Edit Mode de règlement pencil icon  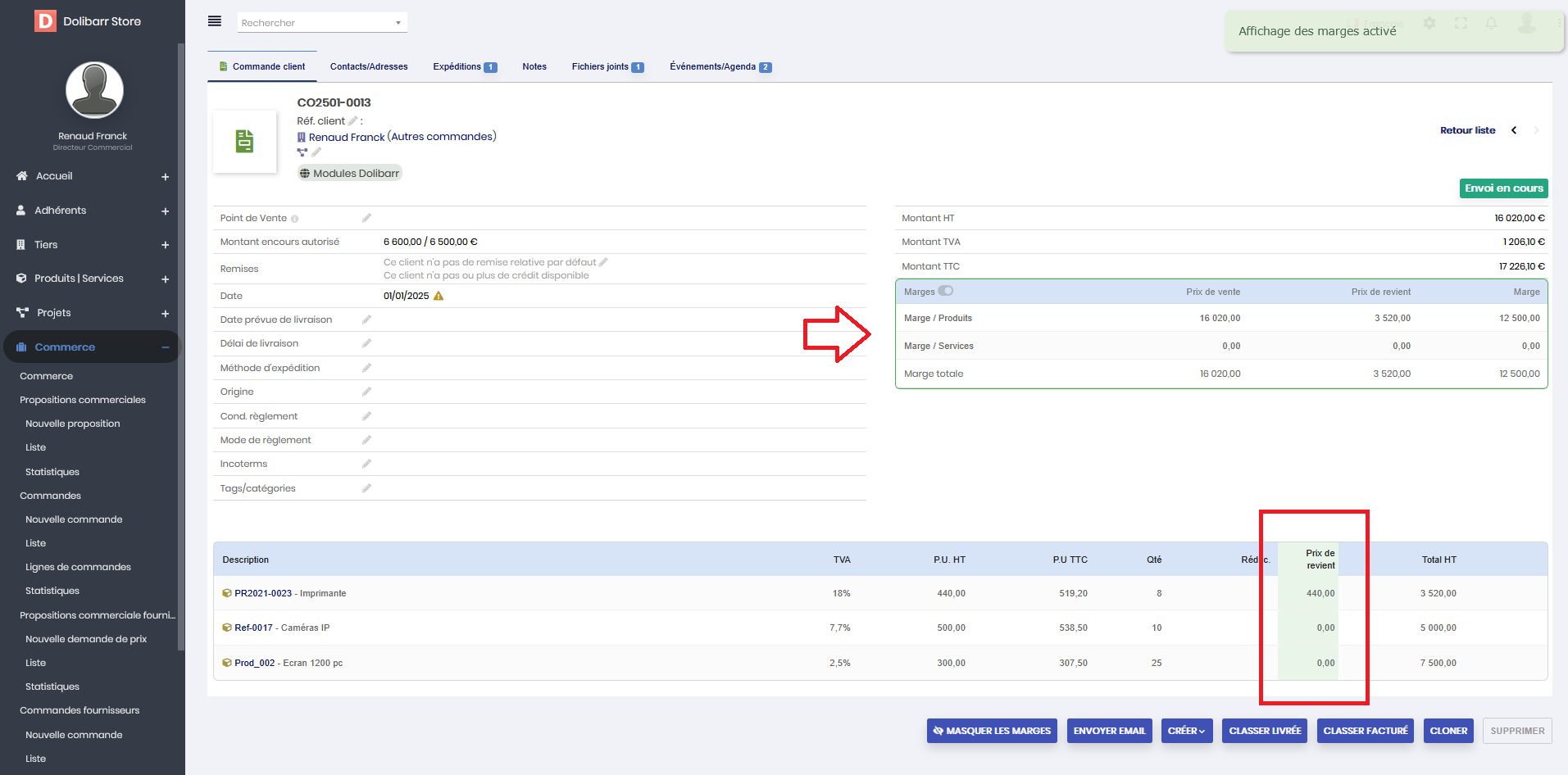pyautogui.click(x=366, y=440)
